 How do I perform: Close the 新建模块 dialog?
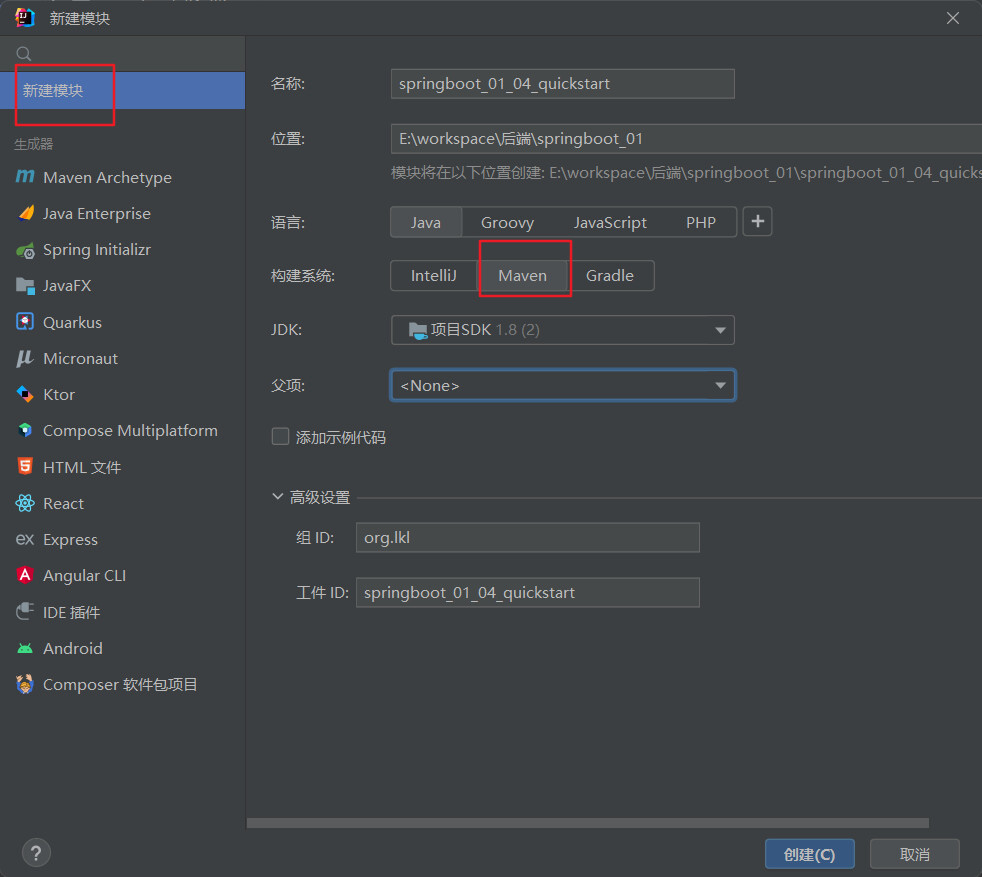tap(953, 18)
